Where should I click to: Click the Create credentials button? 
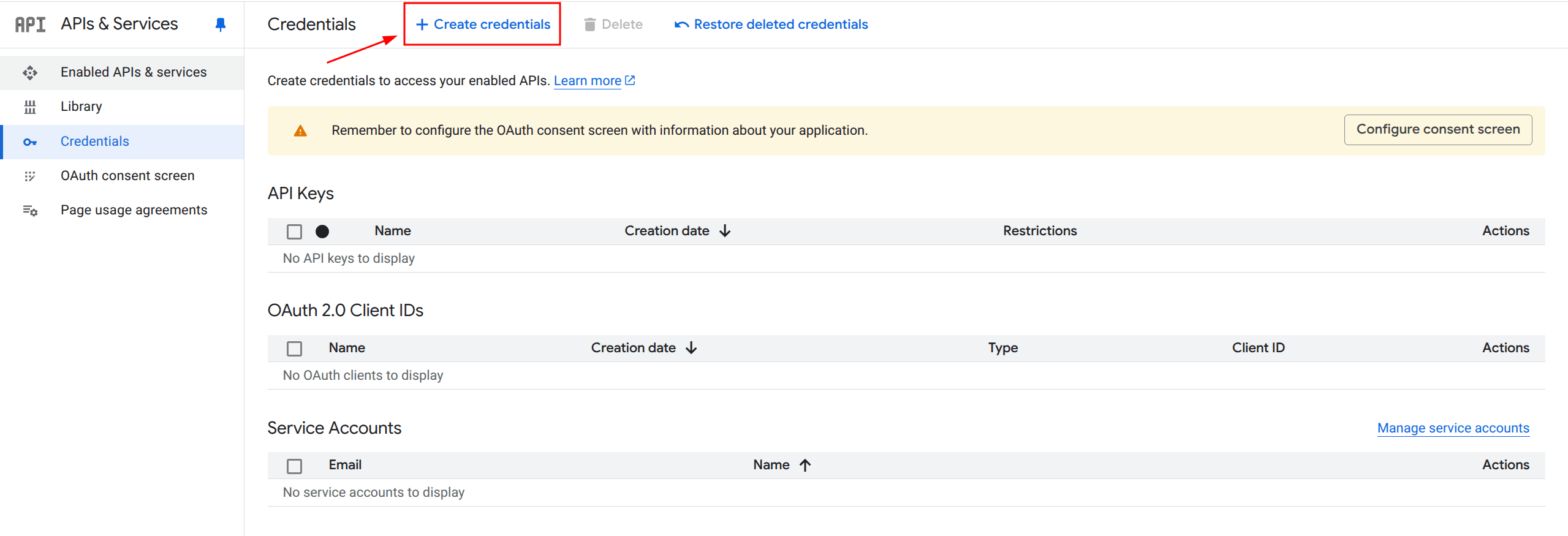tap(482, 25)
